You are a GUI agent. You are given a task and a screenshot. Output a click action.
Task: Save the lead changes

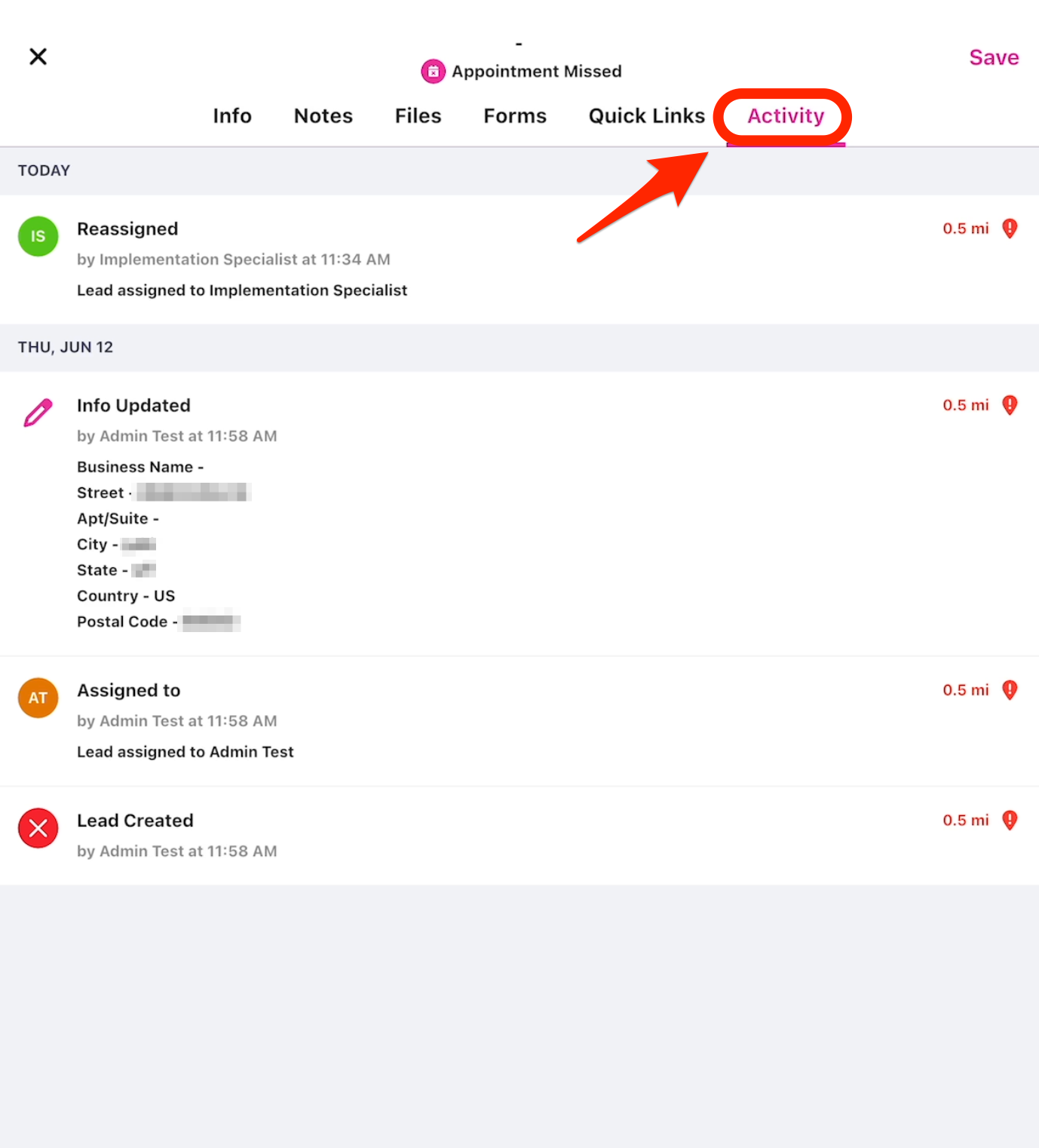tap(994, 57)
